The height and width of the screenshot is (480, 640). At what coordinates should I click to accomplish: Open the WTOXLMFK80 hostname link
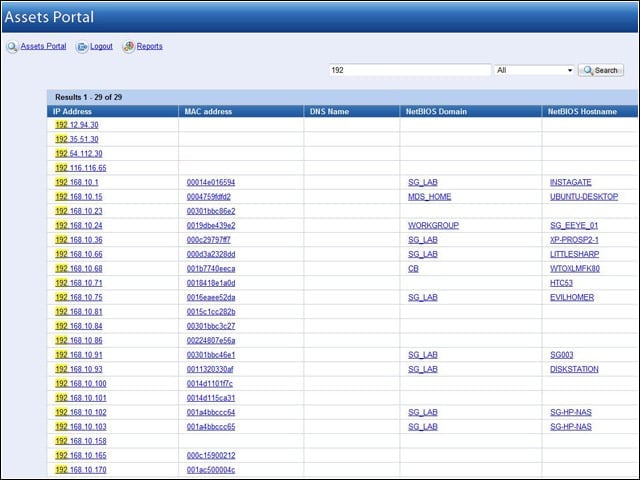point(575,269)
